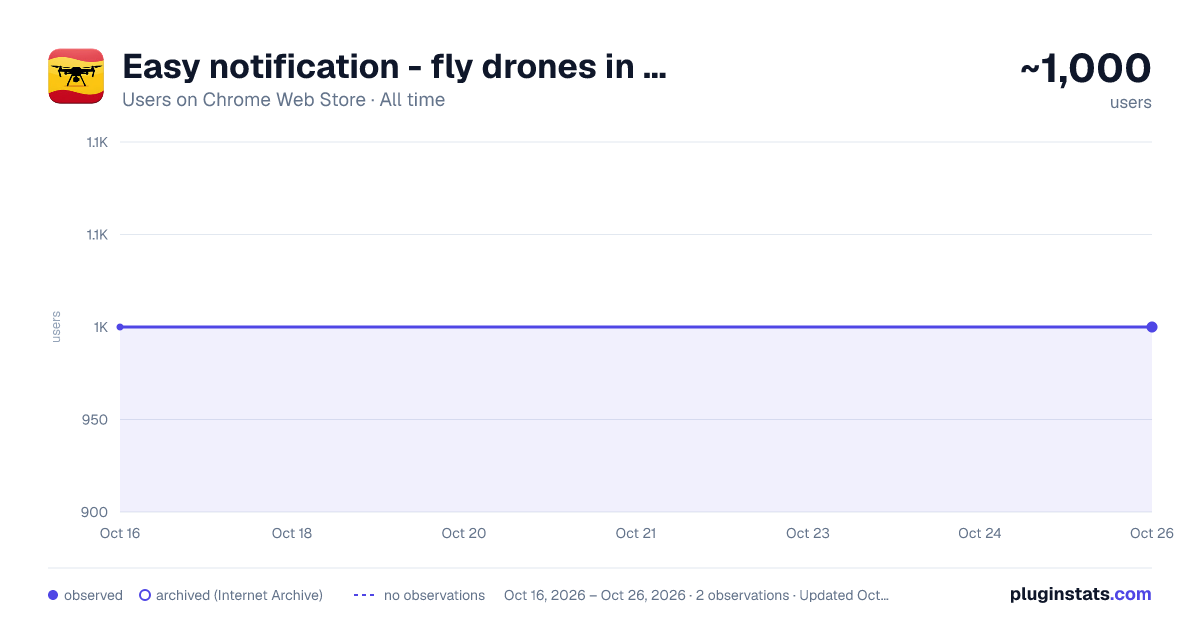1200x630 pixels.
Task: Click 'Users on Chrome Web Store · All time' subtitle
Action: pos(283,100)
